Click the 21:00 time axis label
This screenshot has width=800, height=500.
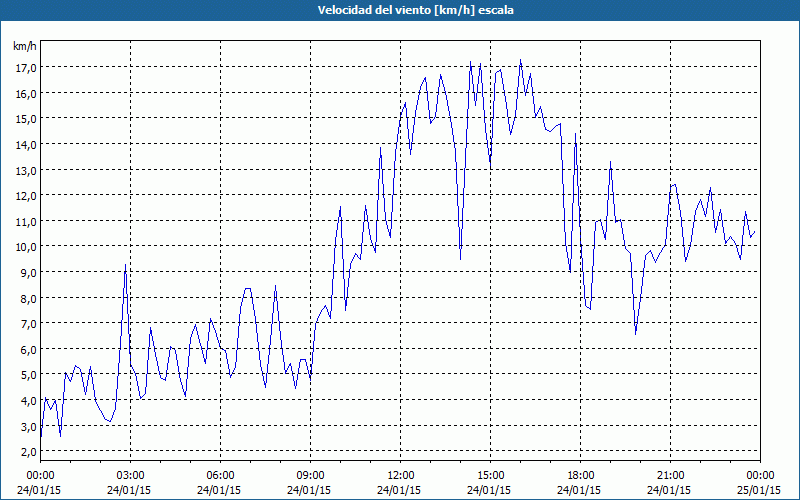click(670, 476)
